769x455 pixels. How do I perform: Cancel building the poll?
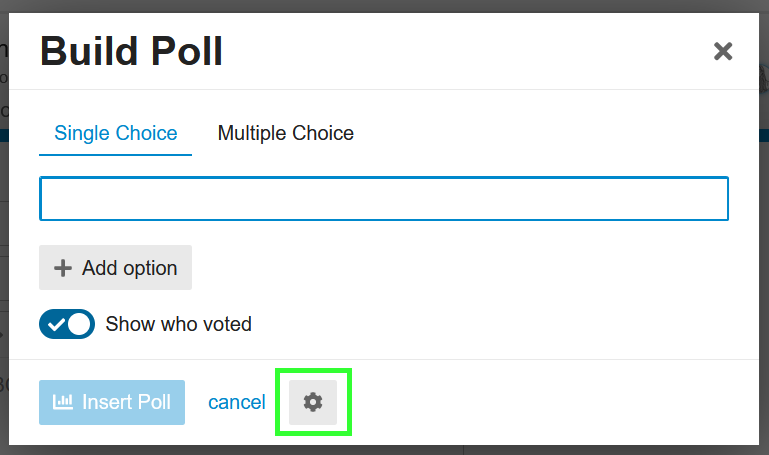click(x=237, y=402)
